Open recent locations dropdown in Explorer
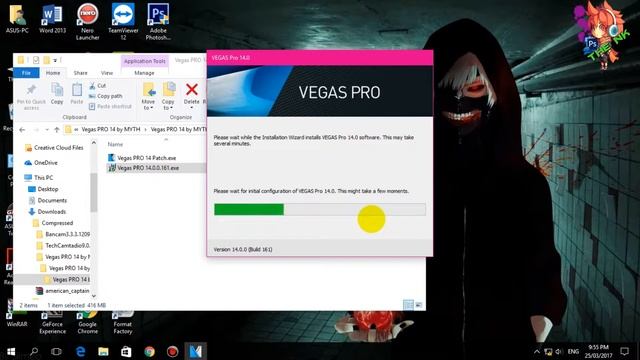The image size is (640, 360). click(47, 129)
